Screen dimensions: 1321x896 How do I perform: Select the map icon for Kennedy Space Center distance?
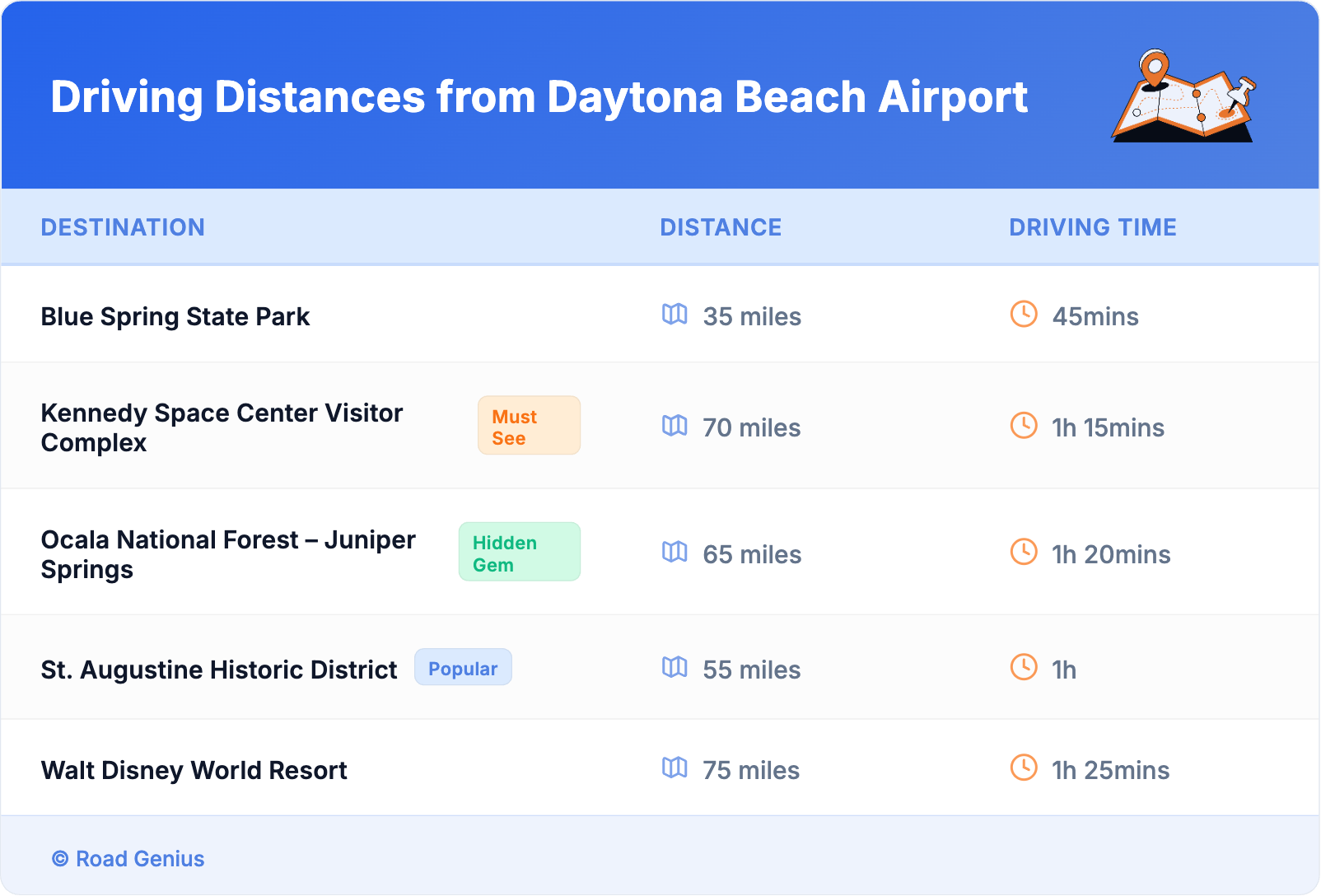point(675,427)
